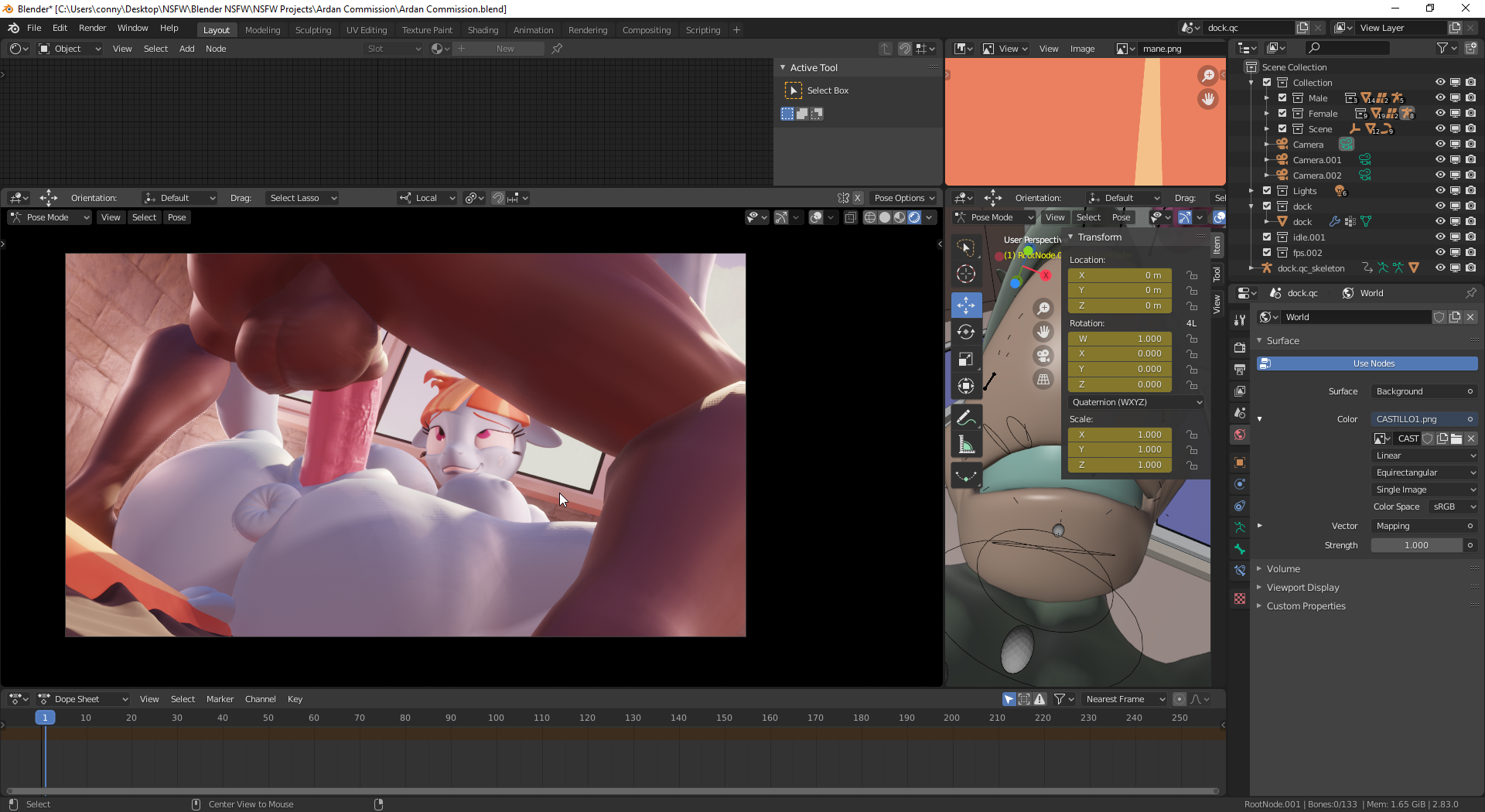
Task: Open the World properties tab icon
Action: point(1240,435)
